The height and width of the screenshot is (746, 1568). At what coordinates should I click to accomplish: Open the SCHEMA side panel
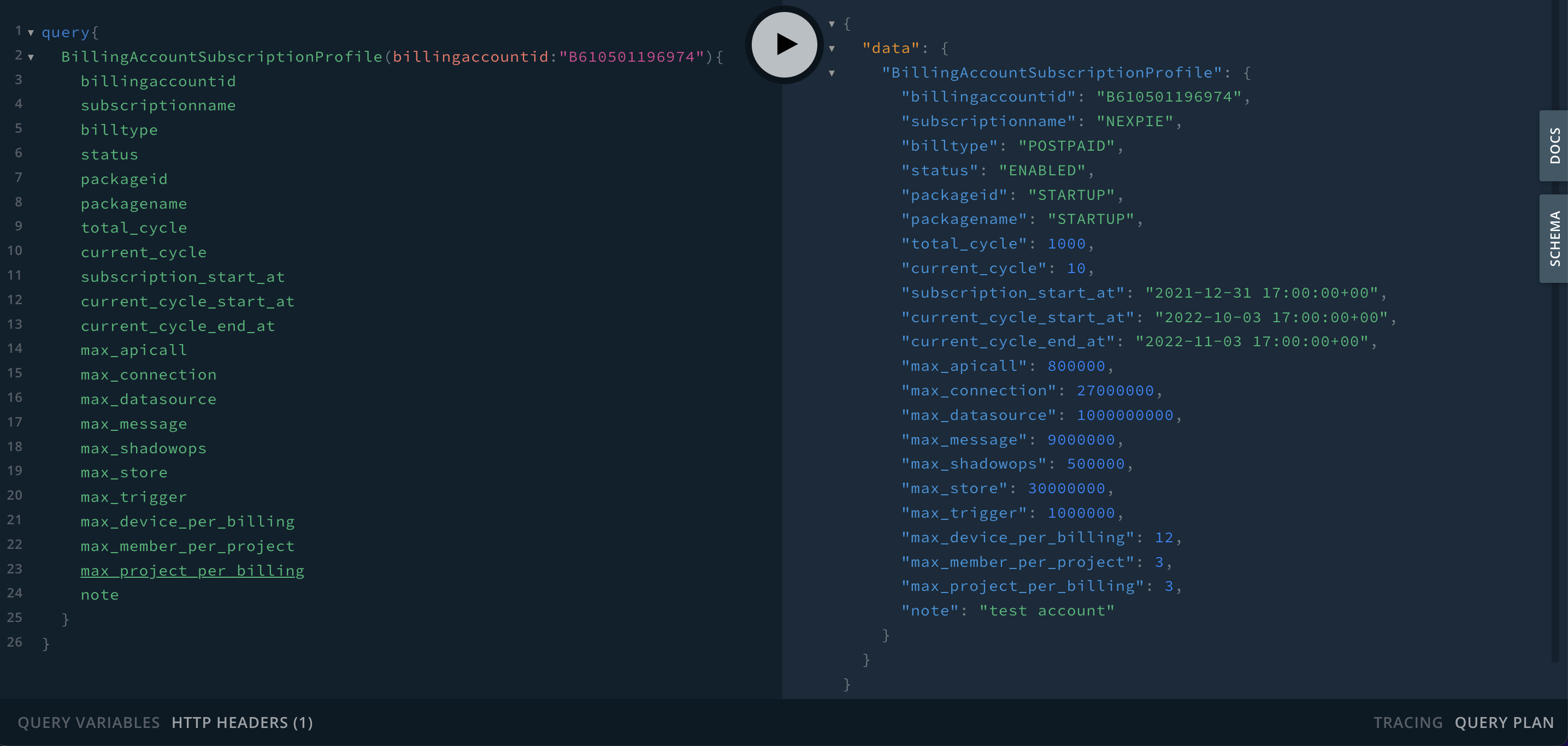coord(1554,239)
